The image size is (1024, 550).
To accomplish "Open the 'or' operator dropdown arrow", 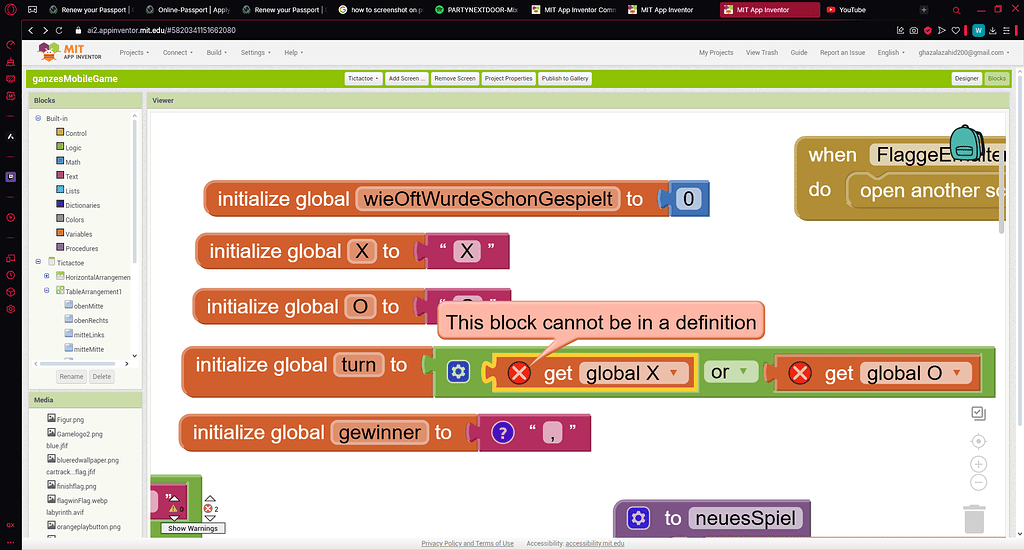I will pyautogui.click(x=743, y=373).
